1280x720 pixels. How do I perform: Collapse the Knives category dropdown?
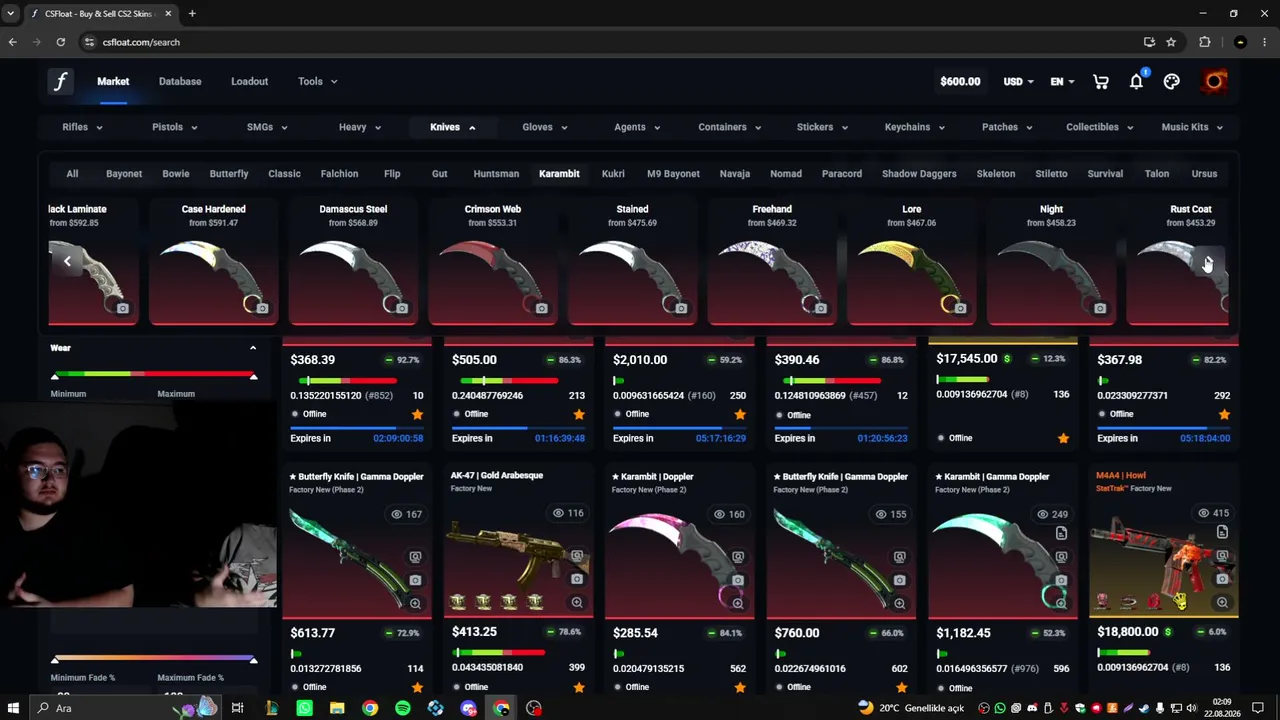(453, 127)
